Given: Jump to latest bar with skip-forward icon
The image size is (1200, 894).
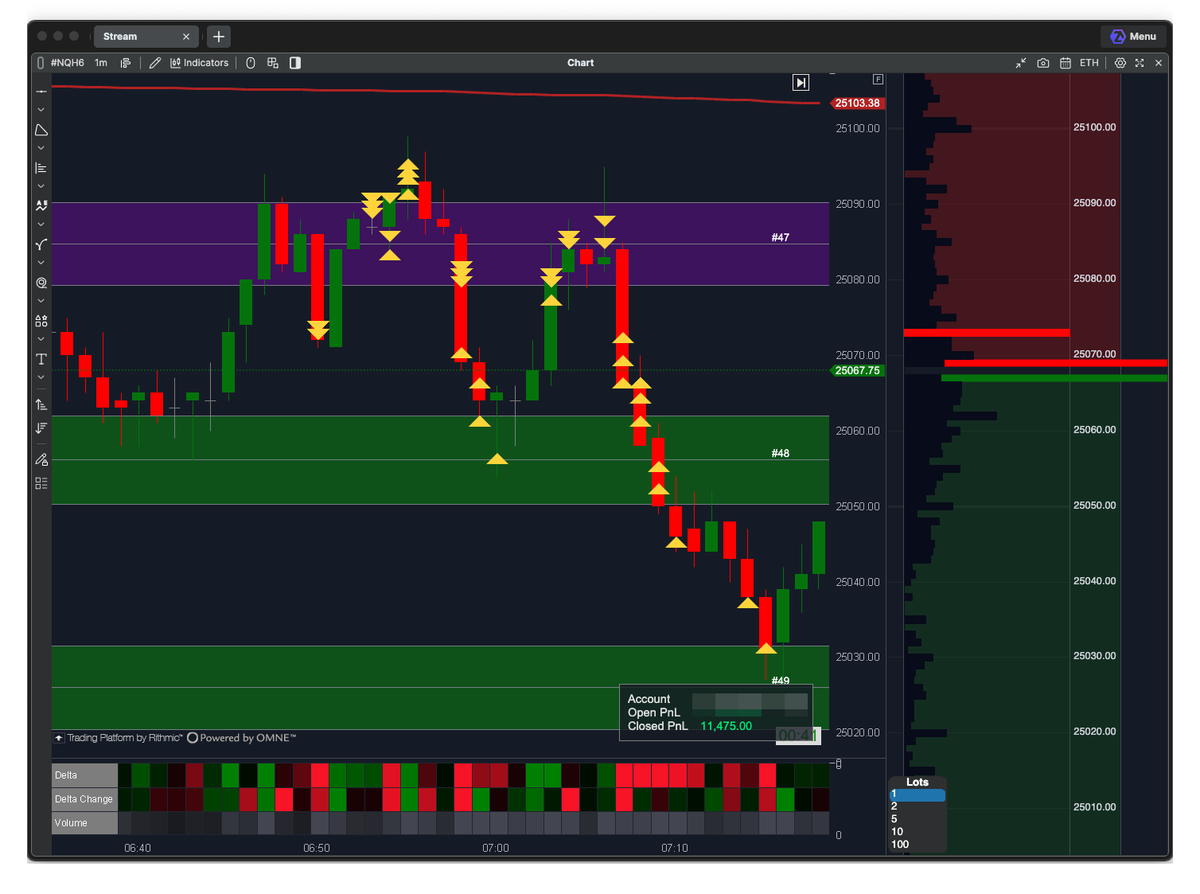Looking at the screenshot, I should pos(801,82).
